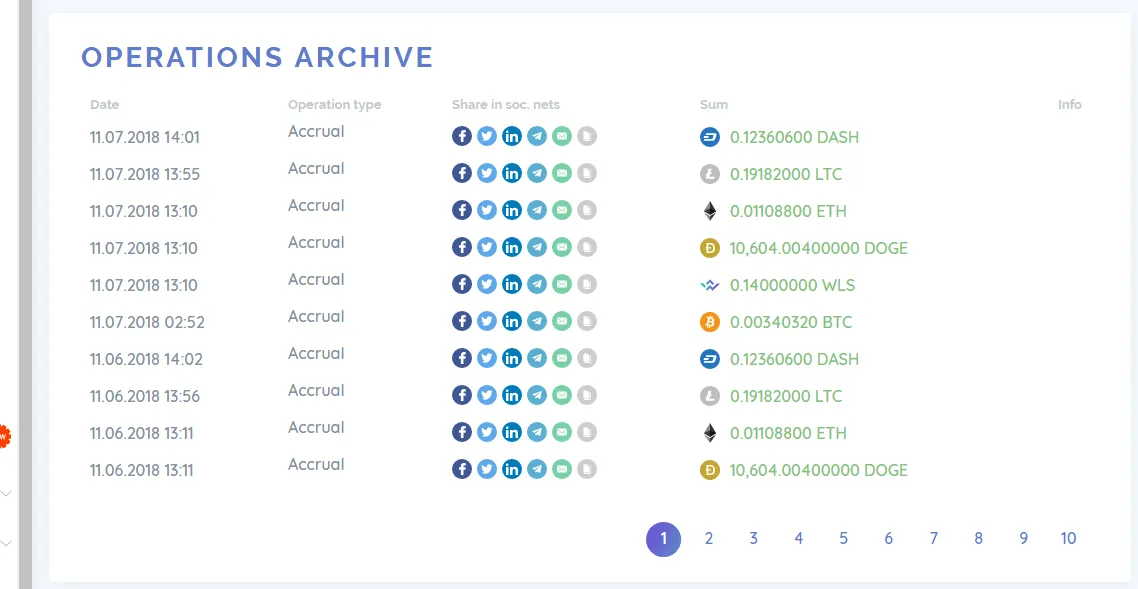Go to page 6
Image resolution: width=1138 pixels, height=589 pixels.
888,539
